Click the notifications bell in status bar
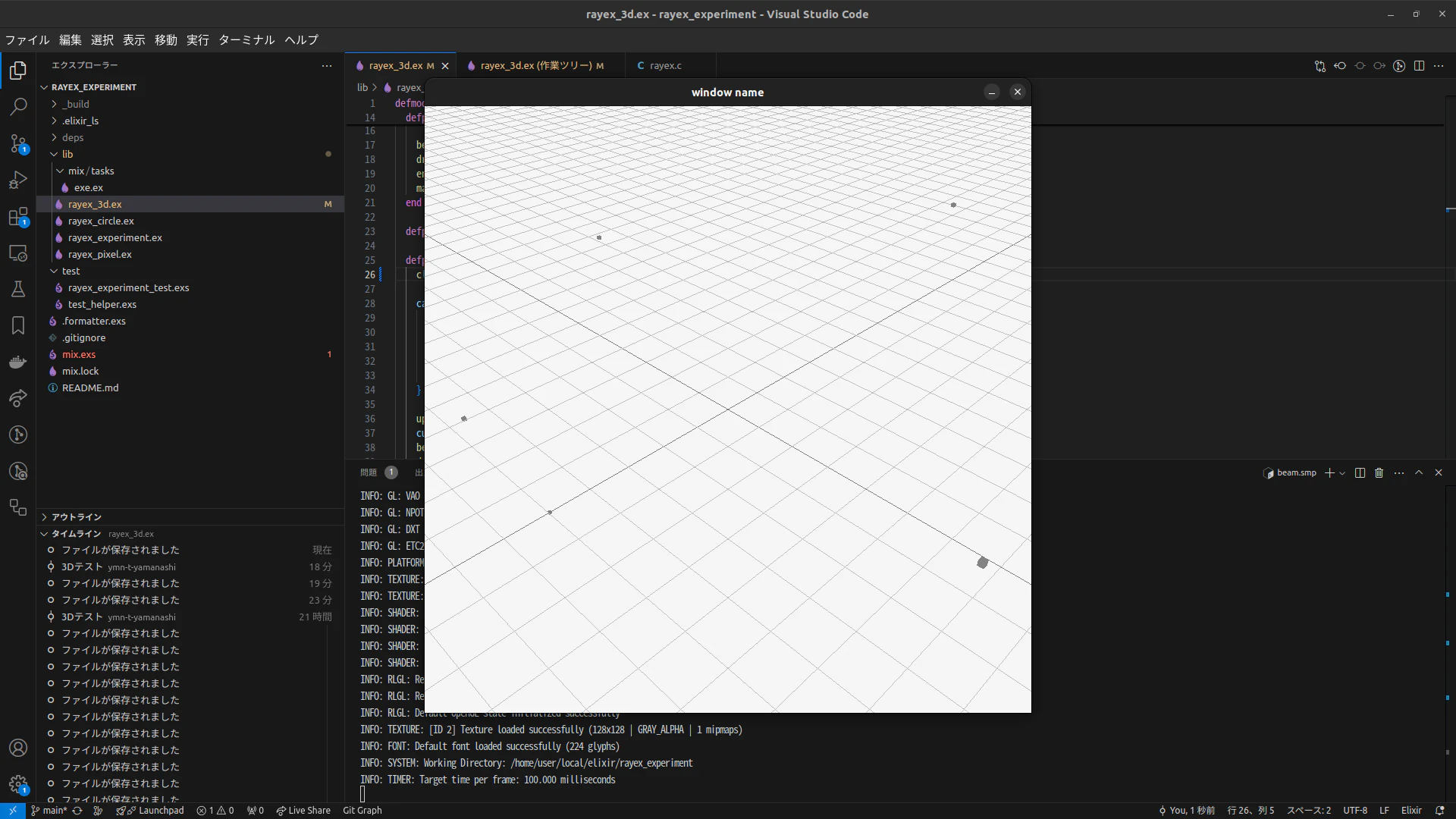 click(1439, 811)
